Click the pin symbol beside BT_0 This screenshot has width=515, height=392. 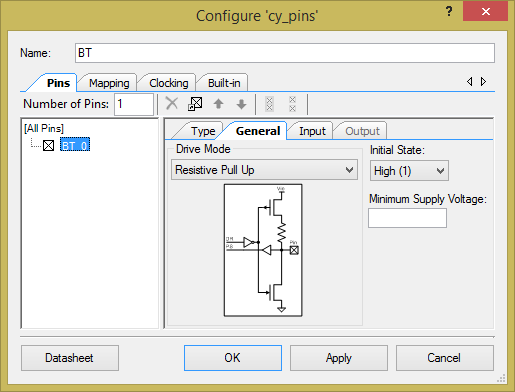pyautogui.click(x=49, y=146)
